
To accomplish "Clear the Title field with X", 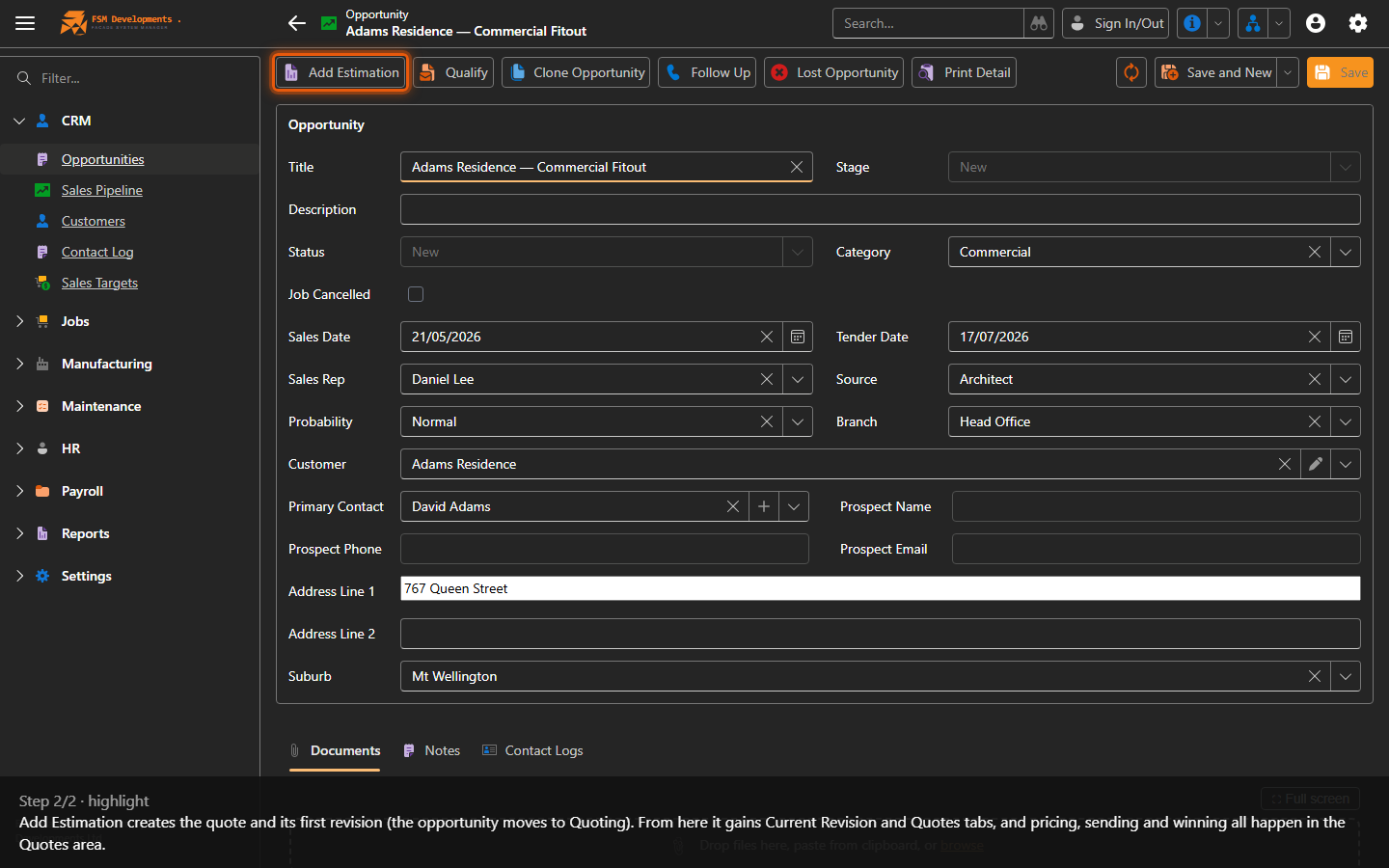I will click(797, 167).
